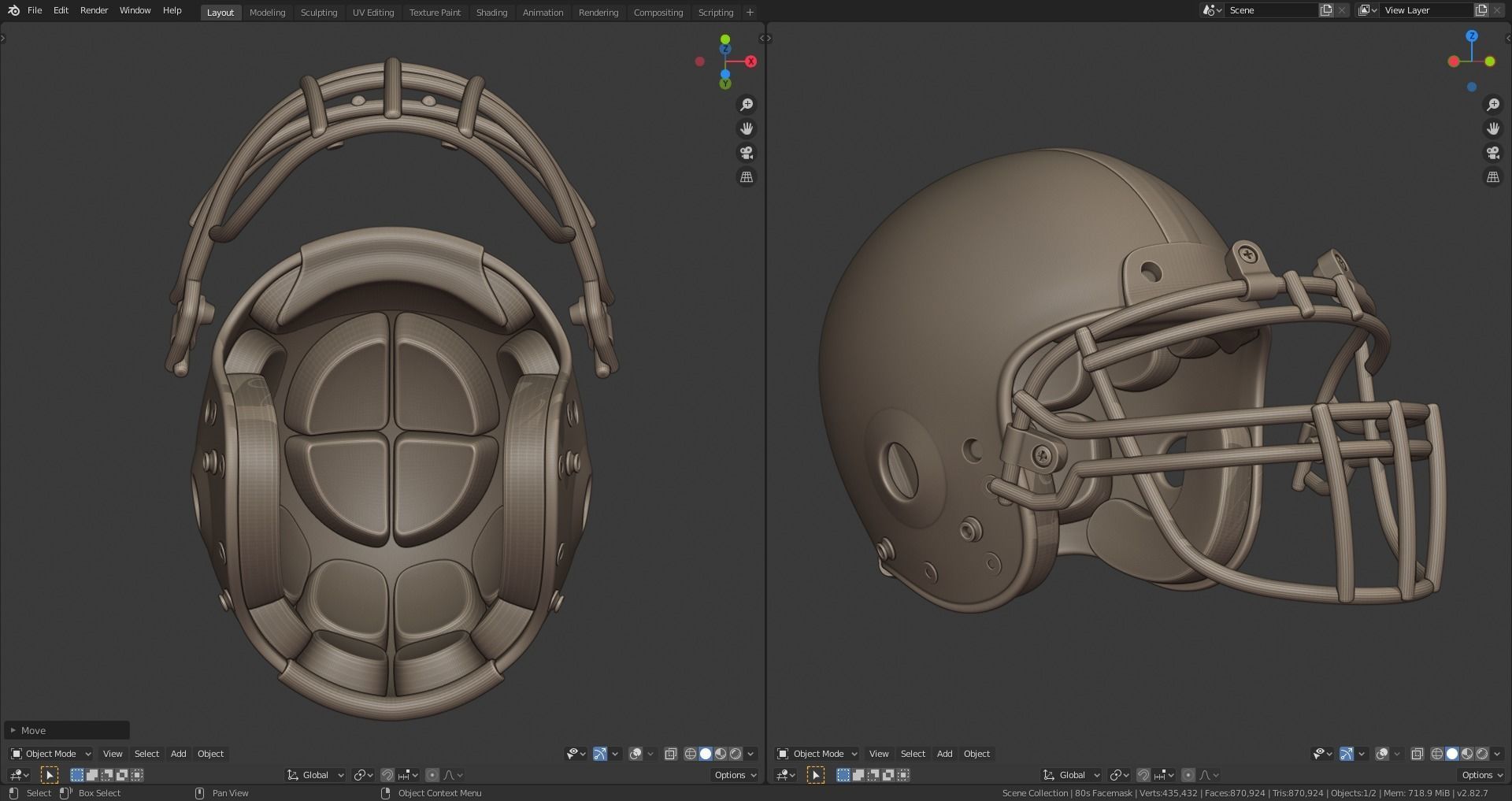Toggle snapping magnet in right viewport
1512x801 pixels.
1143,775
